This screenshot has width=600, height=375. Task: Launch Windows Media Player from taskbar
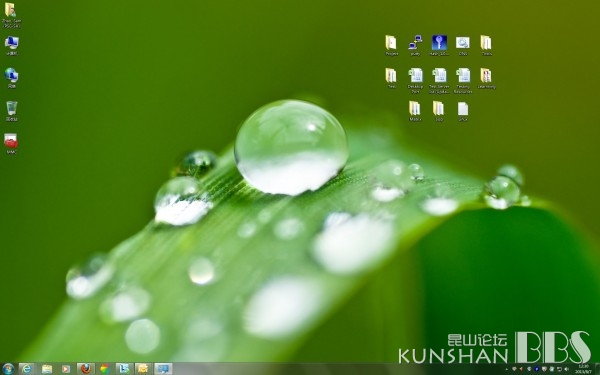[66, 369]
